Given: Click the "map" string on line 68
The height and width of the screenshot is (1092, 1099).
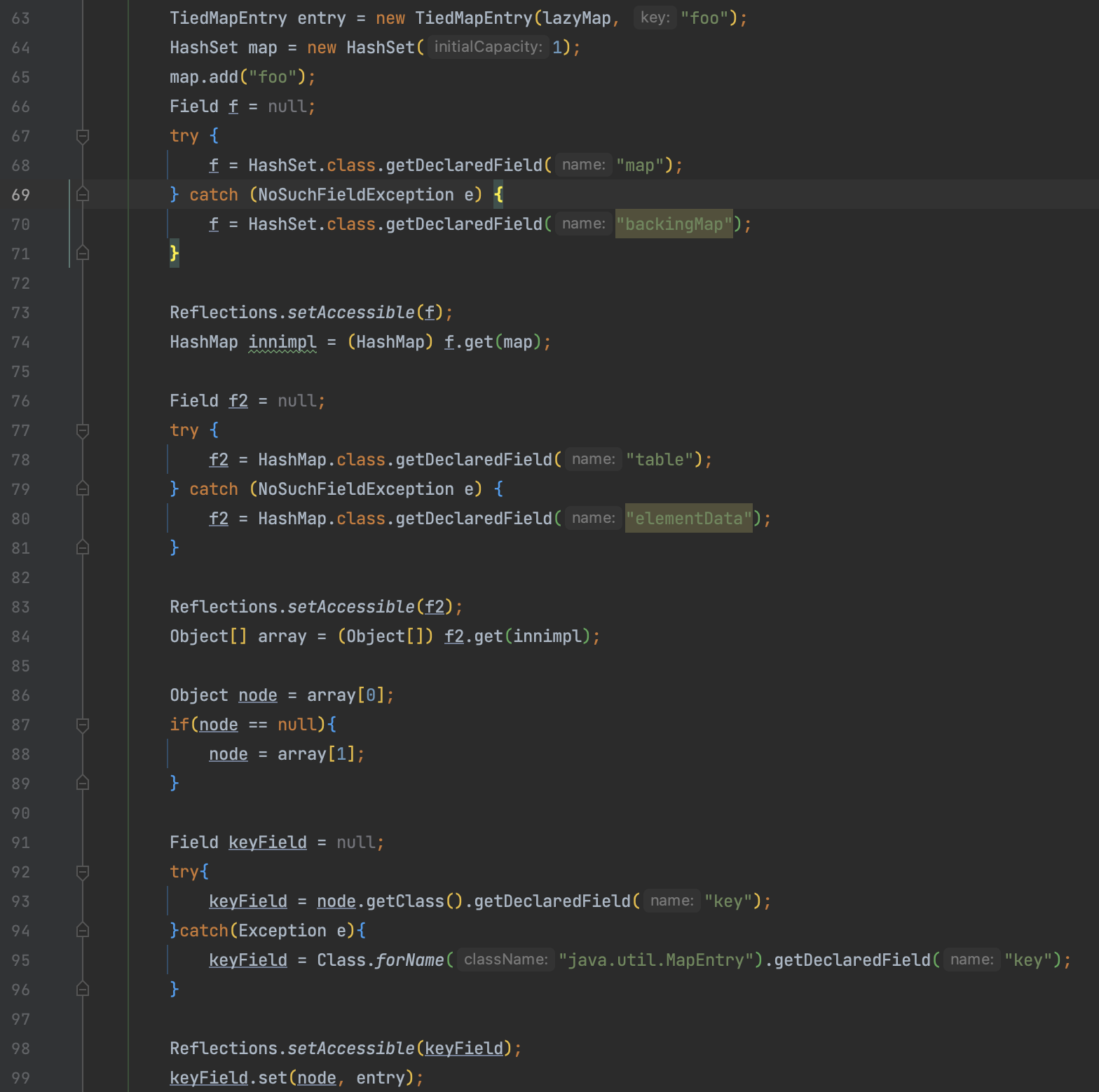Looking at the screenshot, I should pos(640,165).
